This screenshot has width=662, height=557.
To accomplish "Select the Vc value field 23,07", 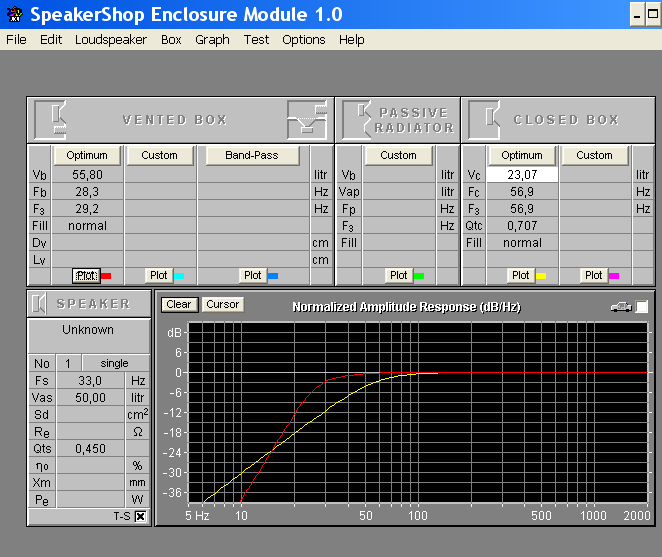I will point(522,175).
